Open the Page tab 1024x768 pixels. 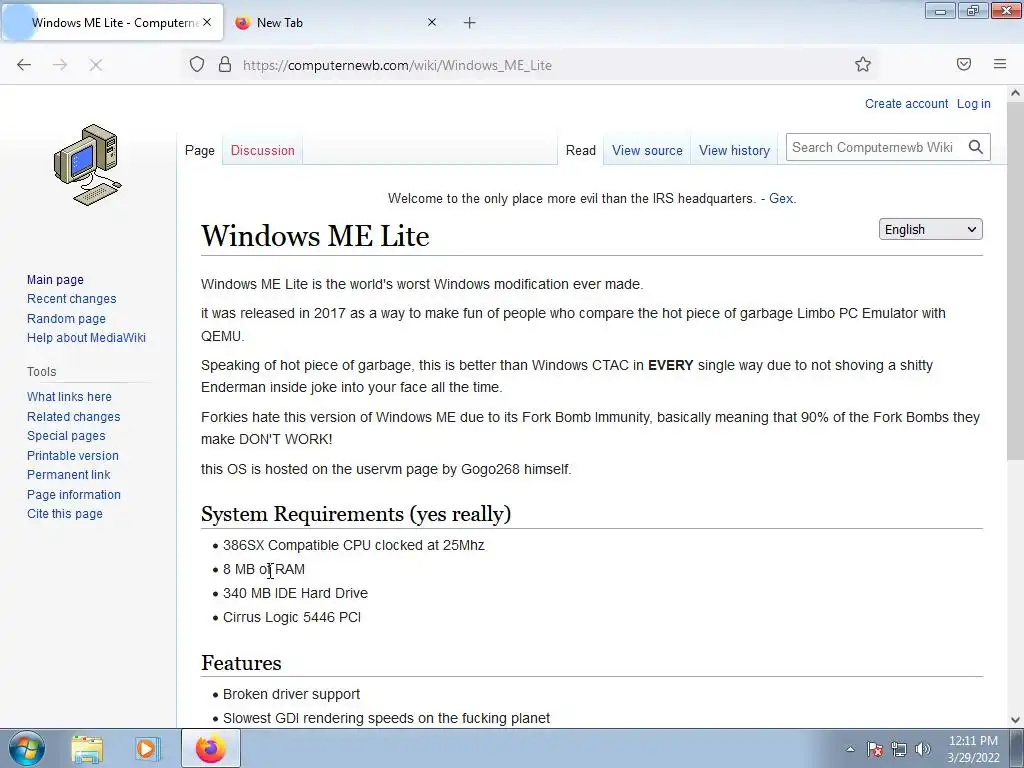tap(200, 150)
